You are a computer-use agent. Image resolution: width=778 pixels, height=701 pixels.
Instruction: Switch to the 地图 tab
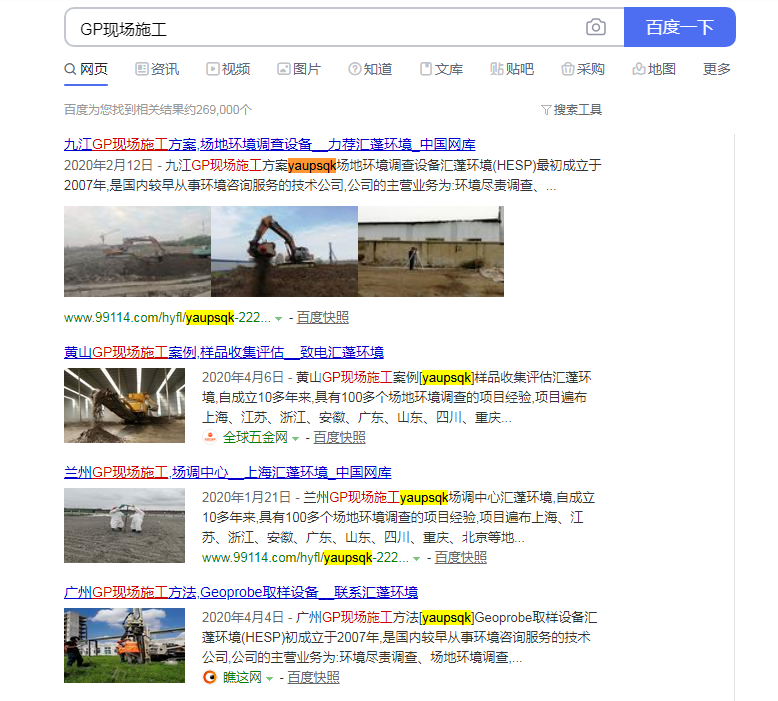pyautogui.click(x=654, y=69)
